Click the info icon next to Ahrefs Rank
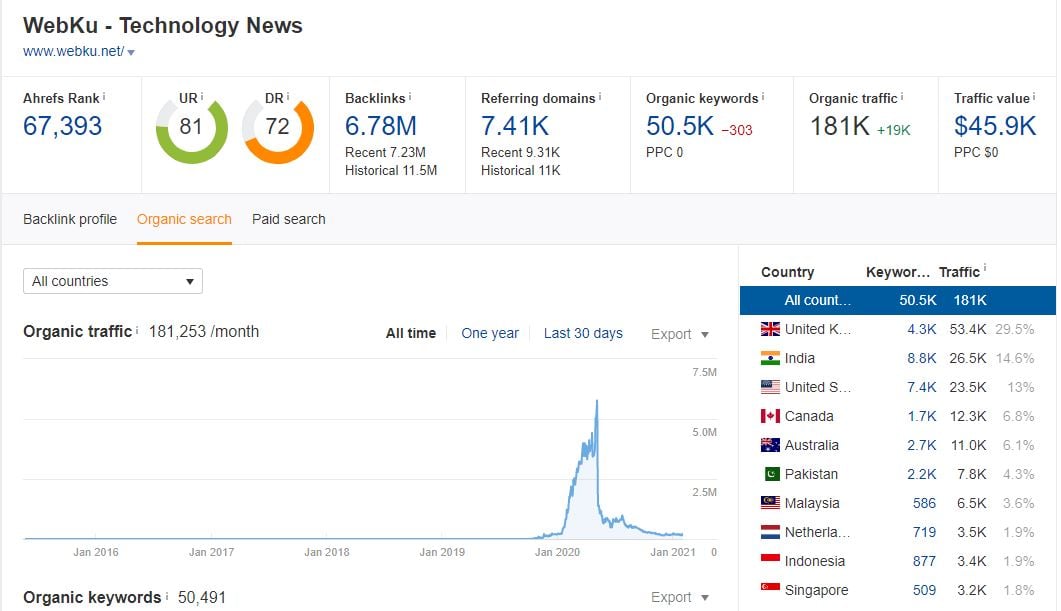The width and height of the screenshot is (1061, 611). [x=105, y=96]
